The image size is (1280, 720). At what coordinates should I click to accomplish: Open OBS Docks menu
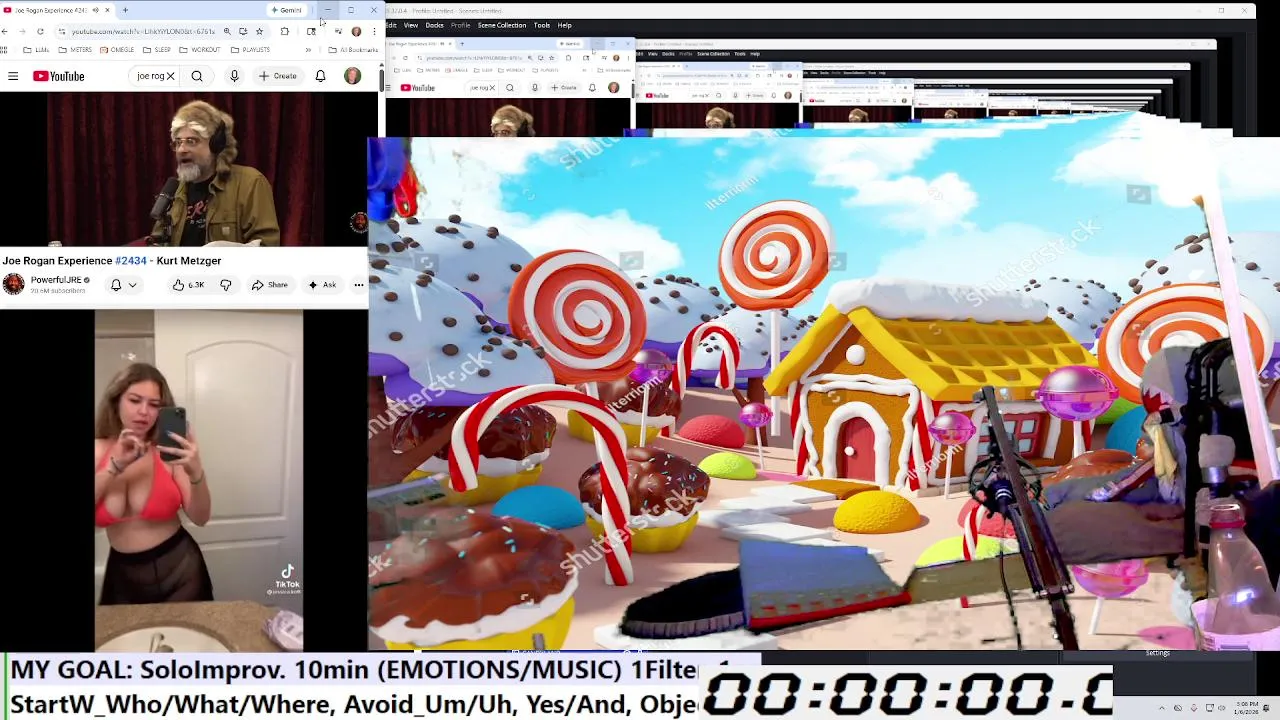(434, 25)
